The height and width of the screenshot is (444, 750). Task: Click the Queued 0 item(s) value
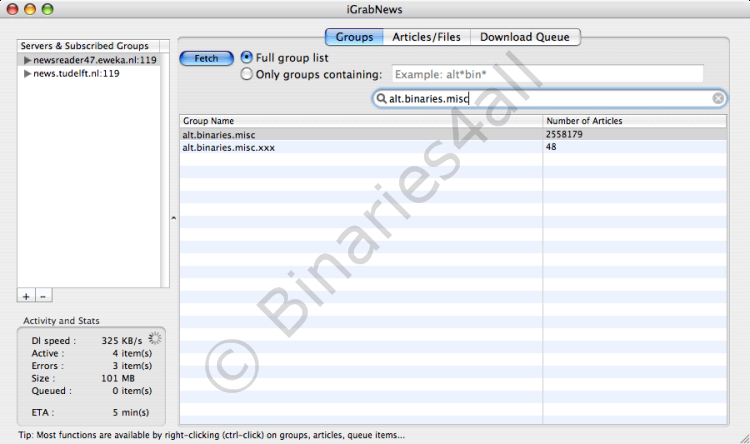pyautogui.click(x=132, y=390)
